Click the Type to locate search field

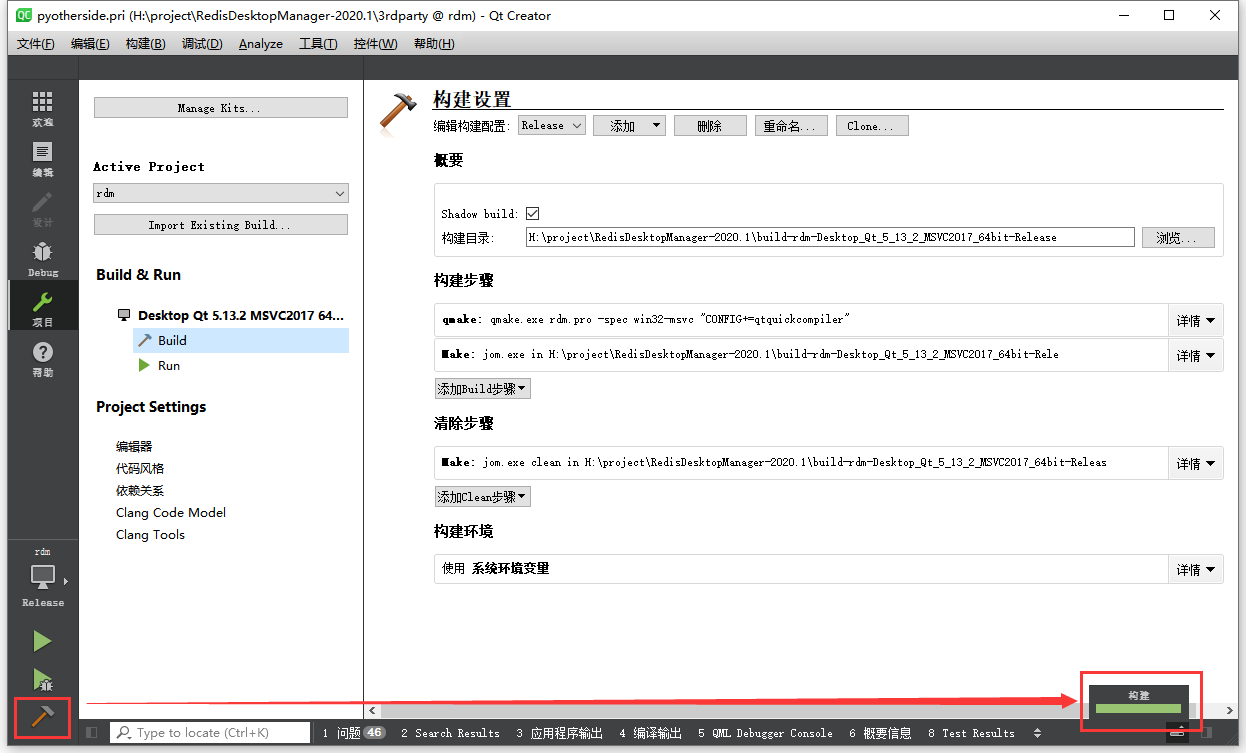click(210, 733)
